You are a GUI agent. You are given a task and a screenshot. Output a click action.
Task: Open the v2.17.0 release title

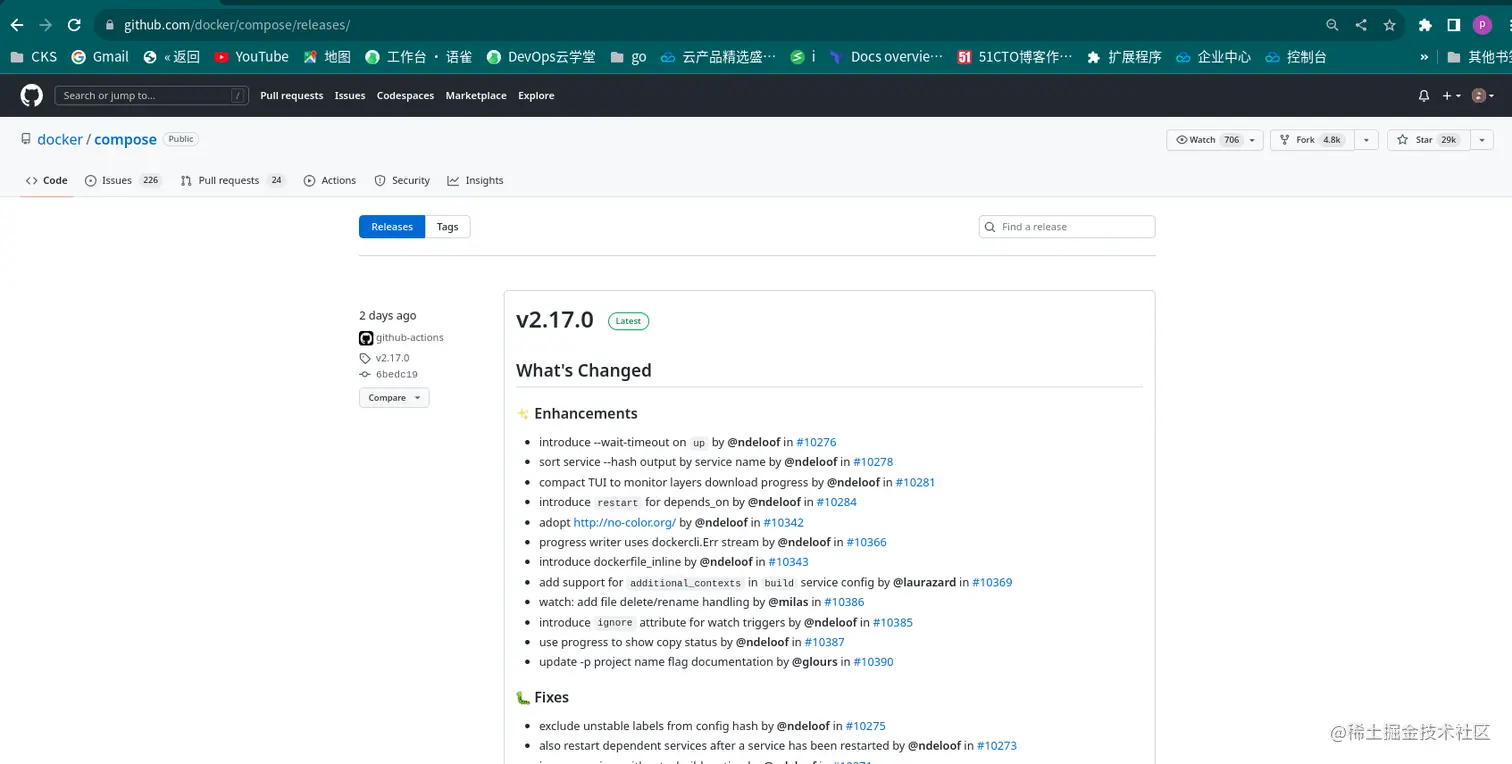point(555,320)
